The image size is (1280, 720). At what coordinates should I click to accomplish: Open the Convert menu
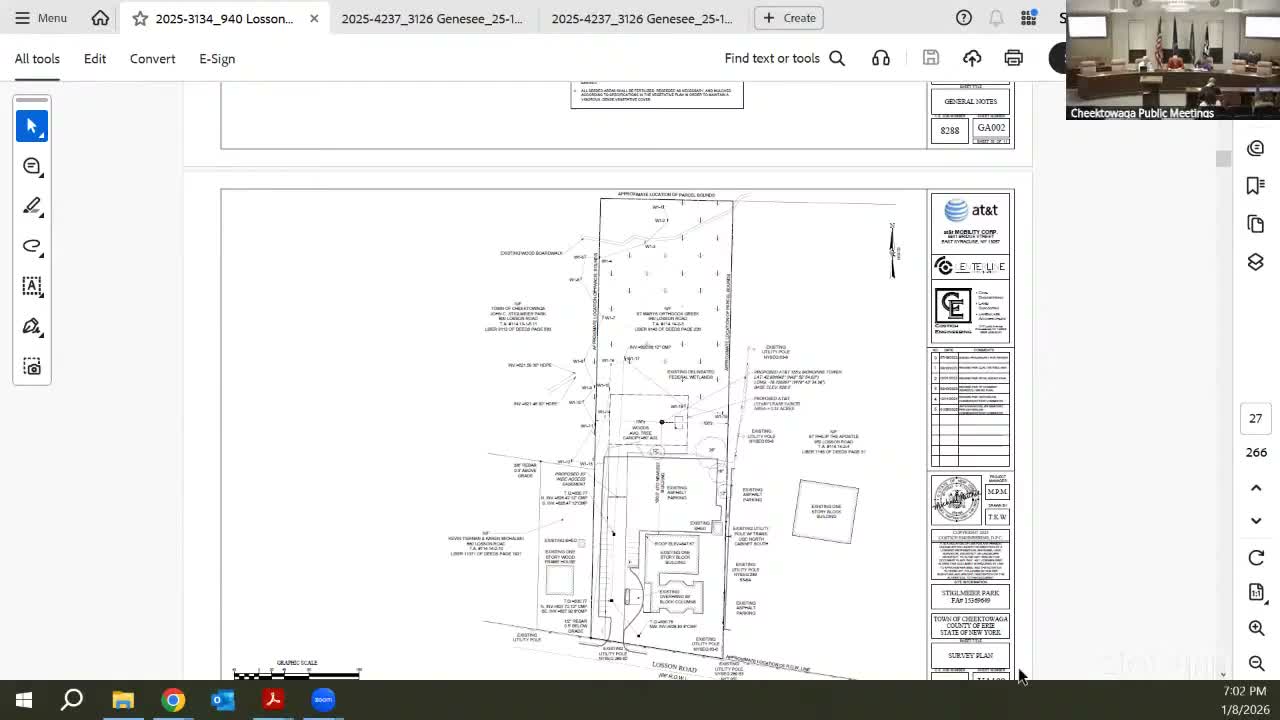(152, 59)
